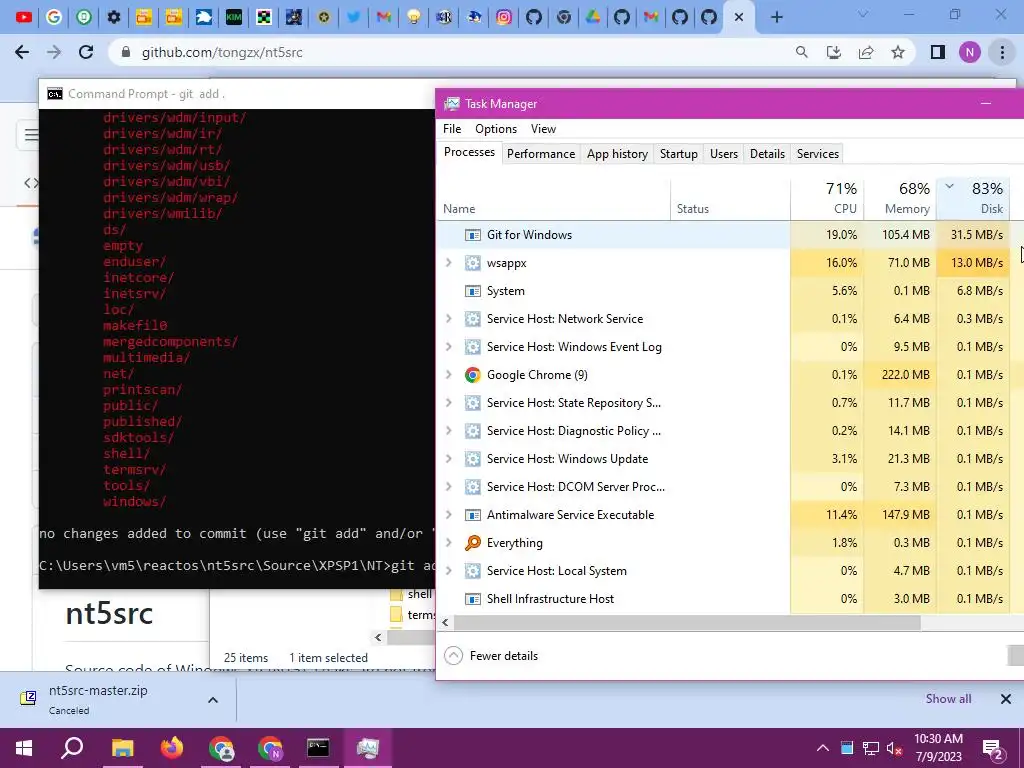Switch to the Instagram browser tab
Screen dimensions: 1024x768
coord(504,17)
